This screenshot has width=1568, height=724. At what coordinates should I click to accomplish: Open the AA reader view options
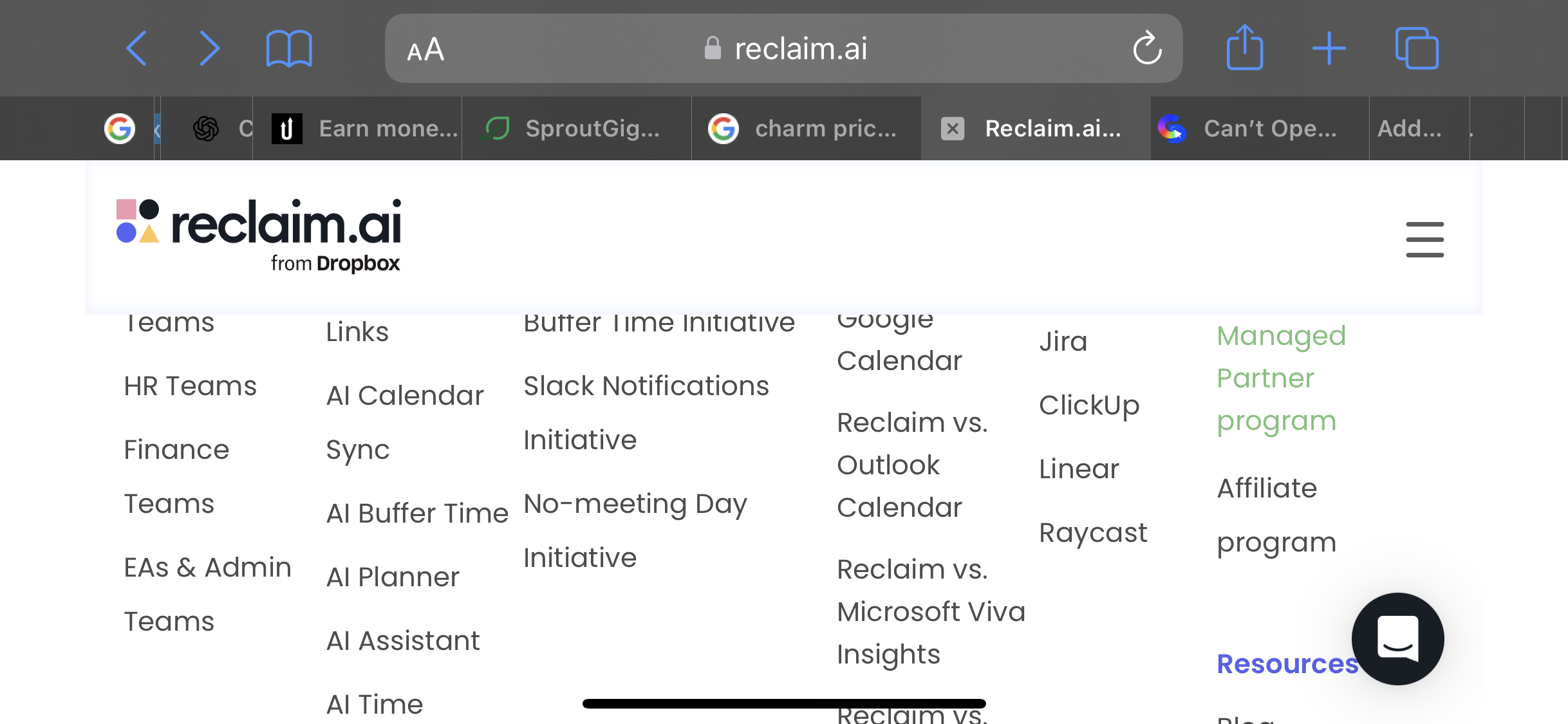[x=425, y=50]
